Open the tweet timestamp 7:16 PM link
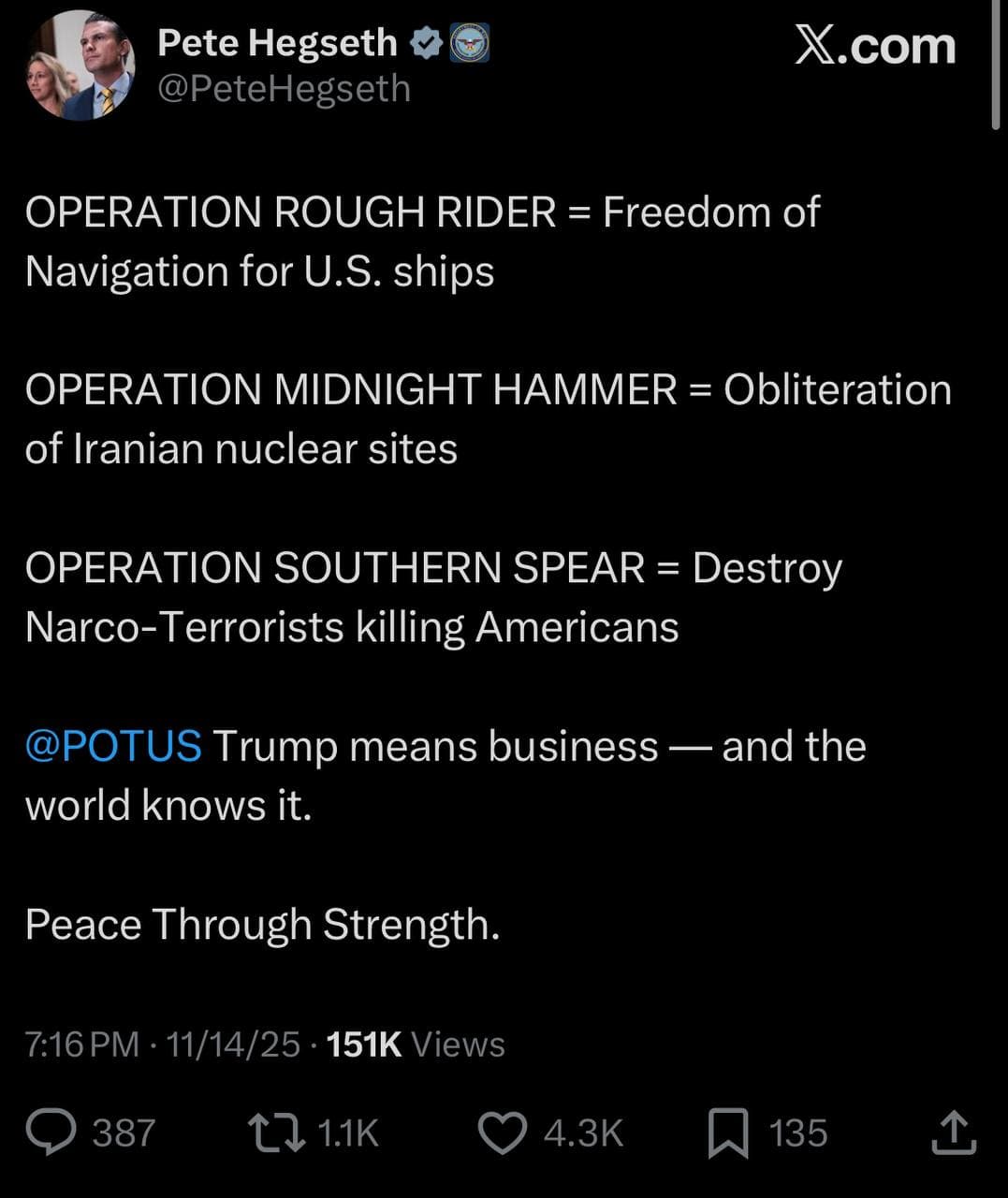The width and height of the screenshot is (1008, 1198). tap(80, 1044)
